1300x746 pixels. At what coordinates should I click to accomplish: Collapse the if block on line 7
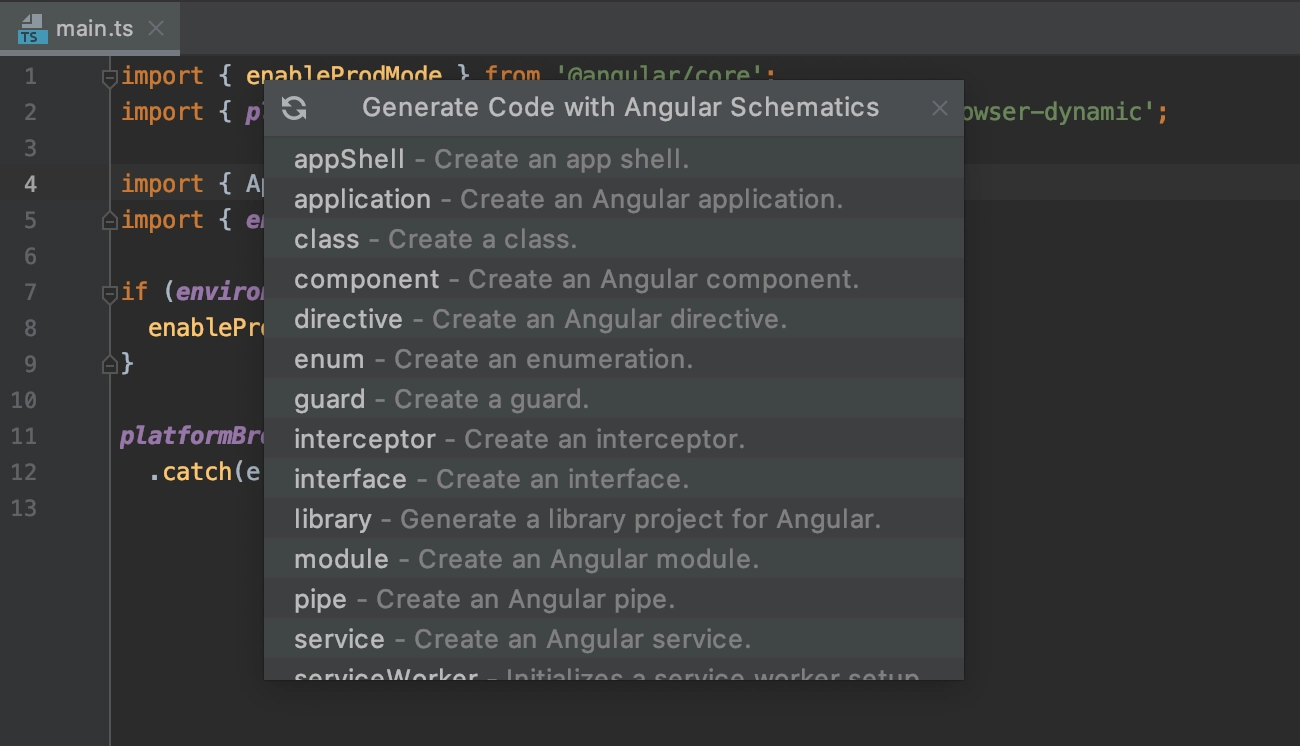[x=110, y=293]
